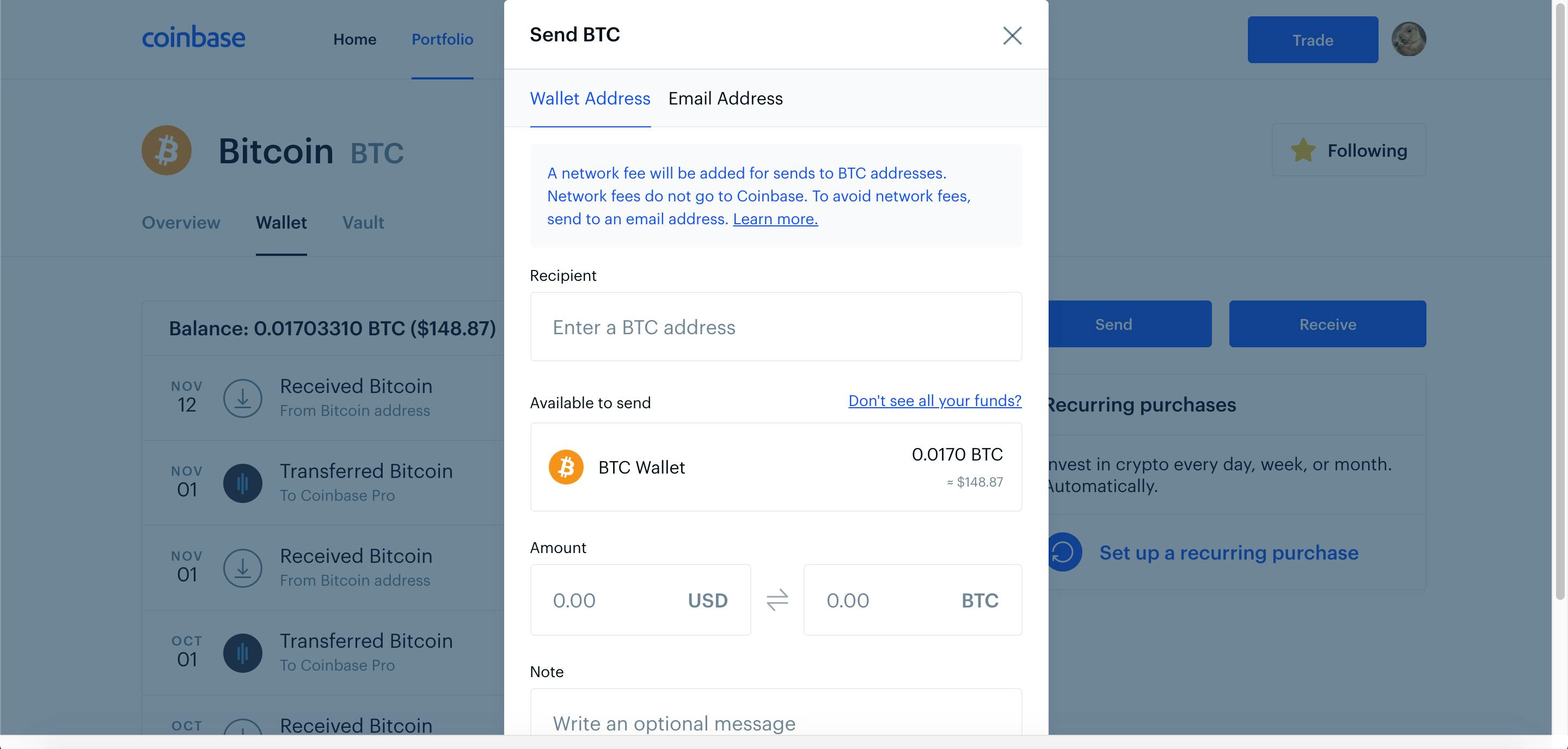
Task: Close the Send BTC dialog
Action: [x=1012, y=36]
